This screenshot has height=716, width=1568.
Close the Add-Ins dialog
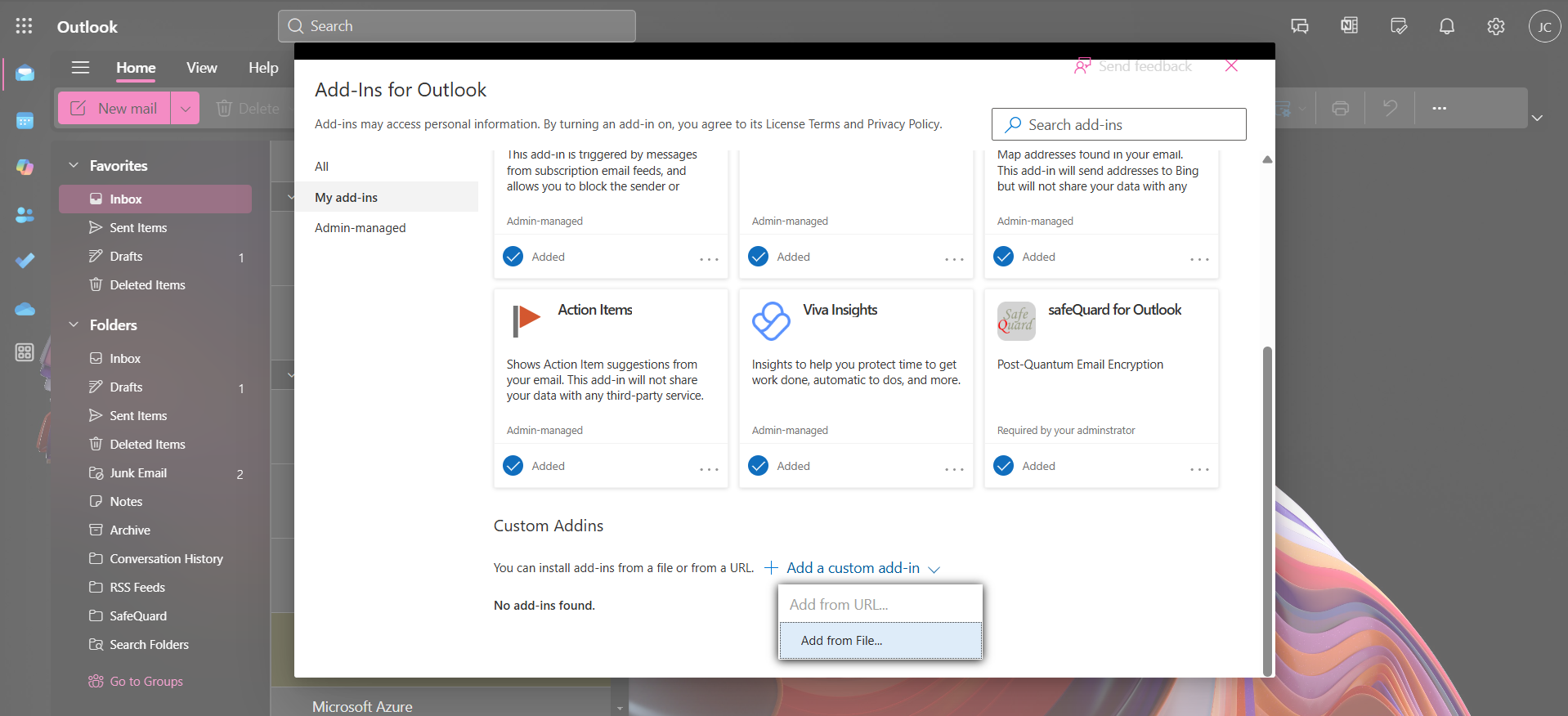[x=1231, y=66]
